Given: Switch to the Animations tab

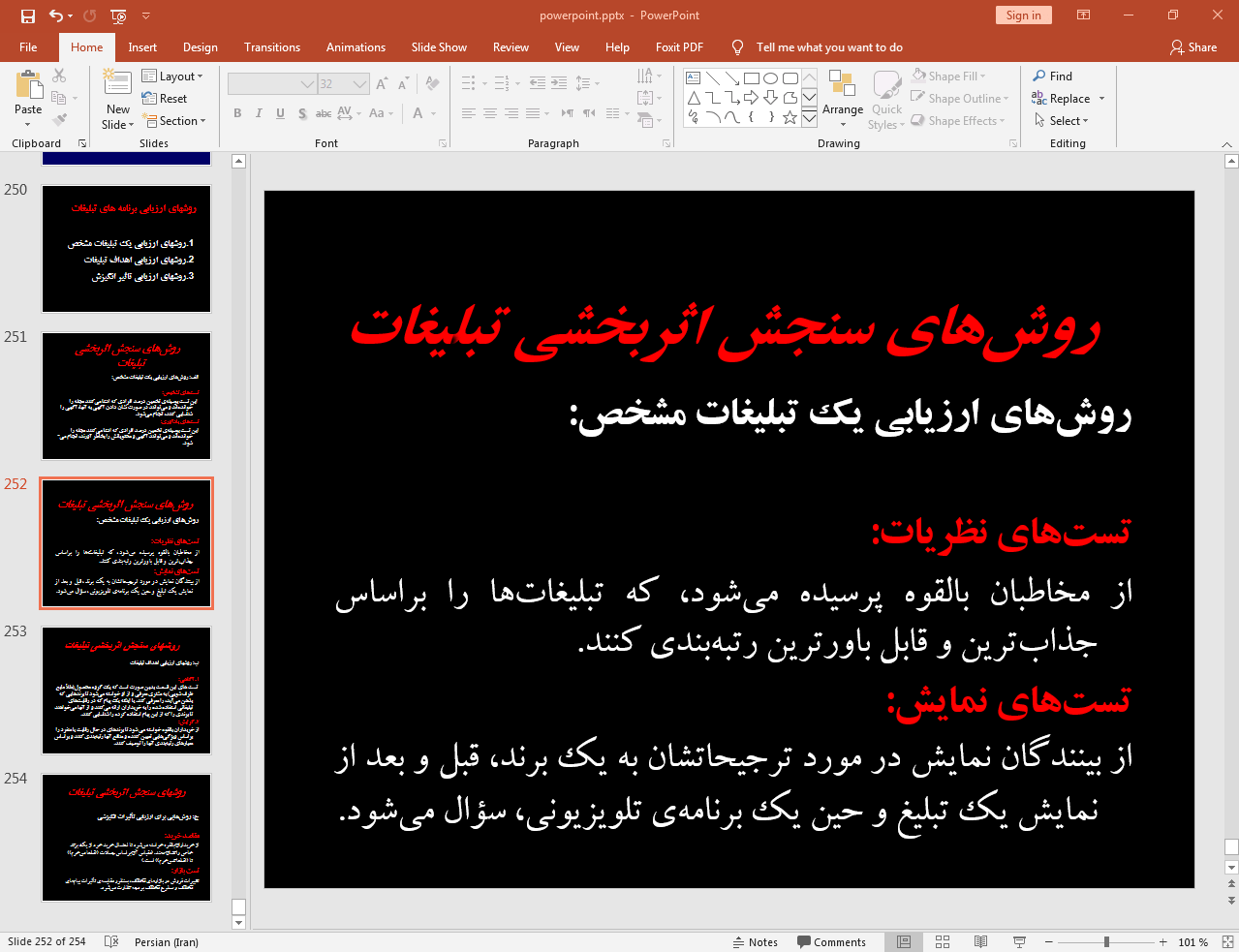Looking at the screenshot, I should [x=356, y=46].
